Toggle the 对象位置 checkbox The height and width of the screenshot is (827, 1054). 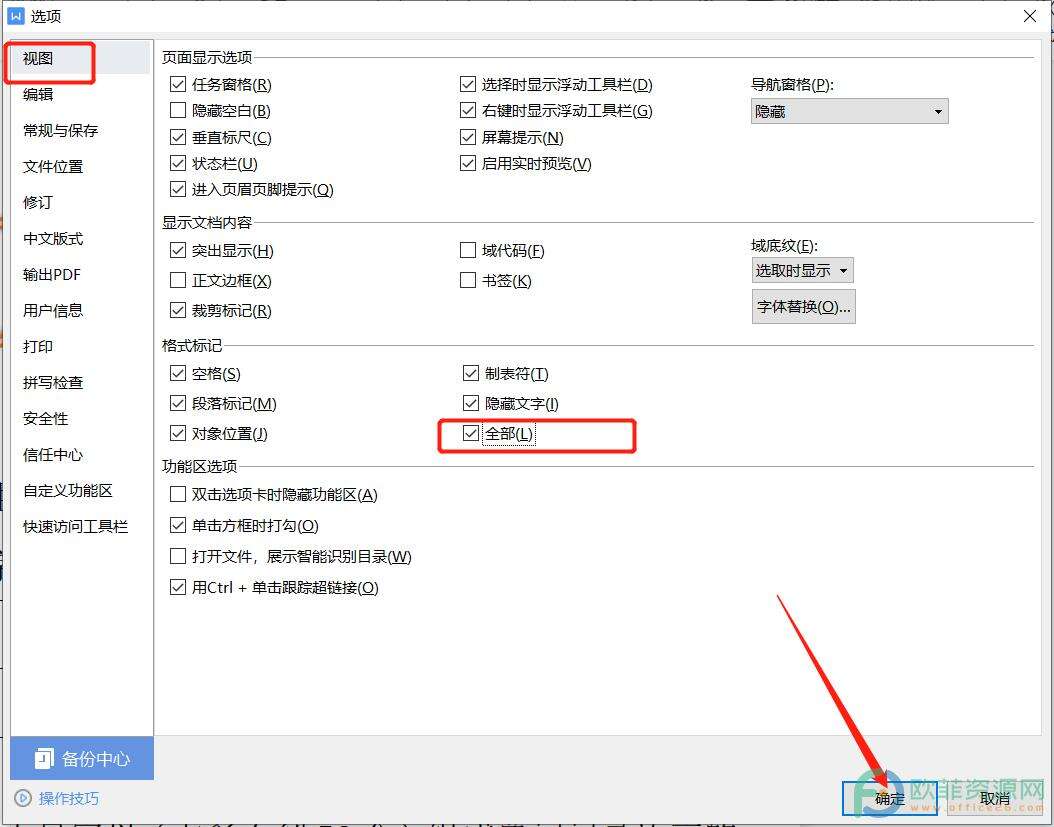(178, 434)
